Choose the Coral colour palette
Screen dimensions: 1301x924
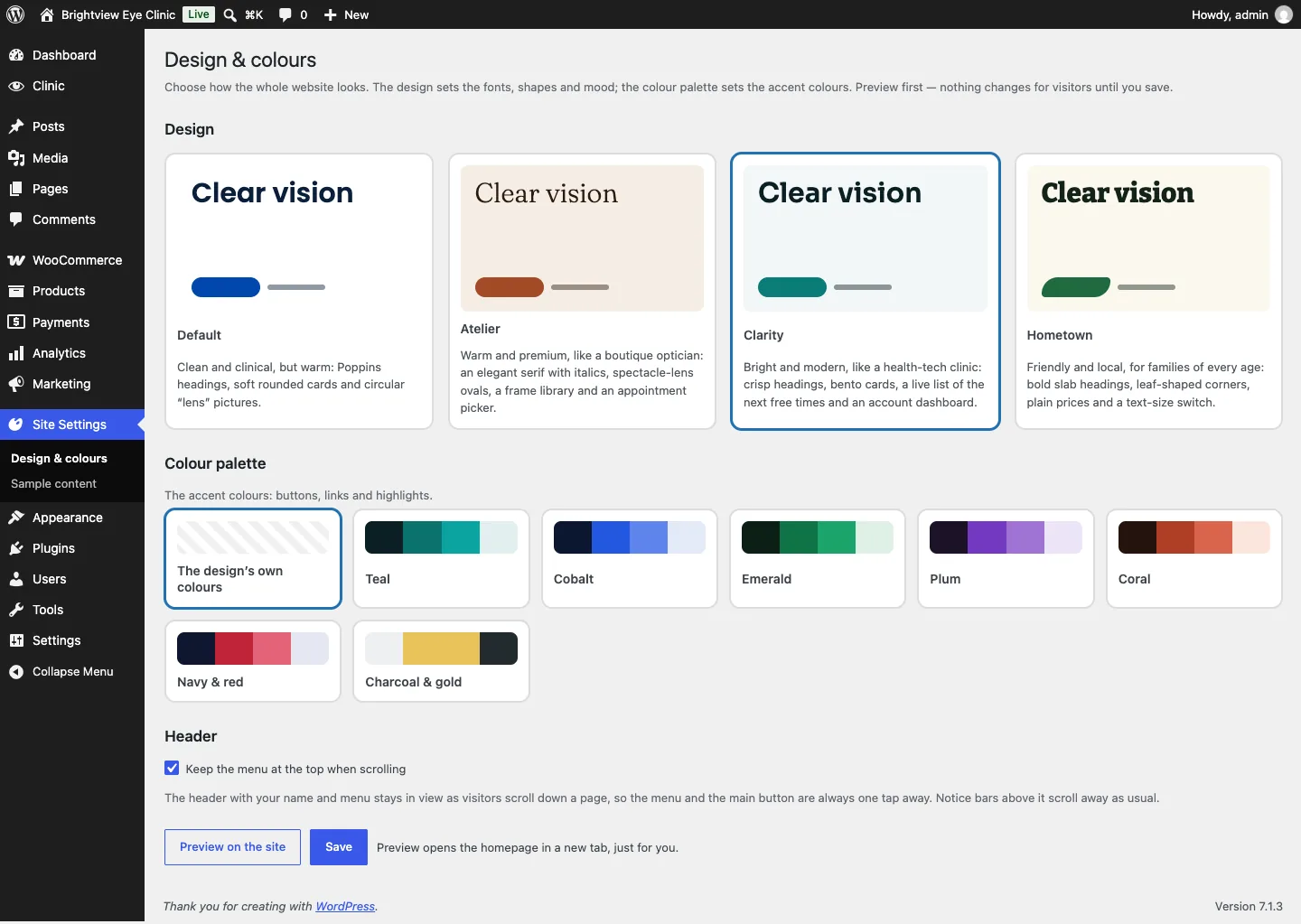coord(1194,558)
